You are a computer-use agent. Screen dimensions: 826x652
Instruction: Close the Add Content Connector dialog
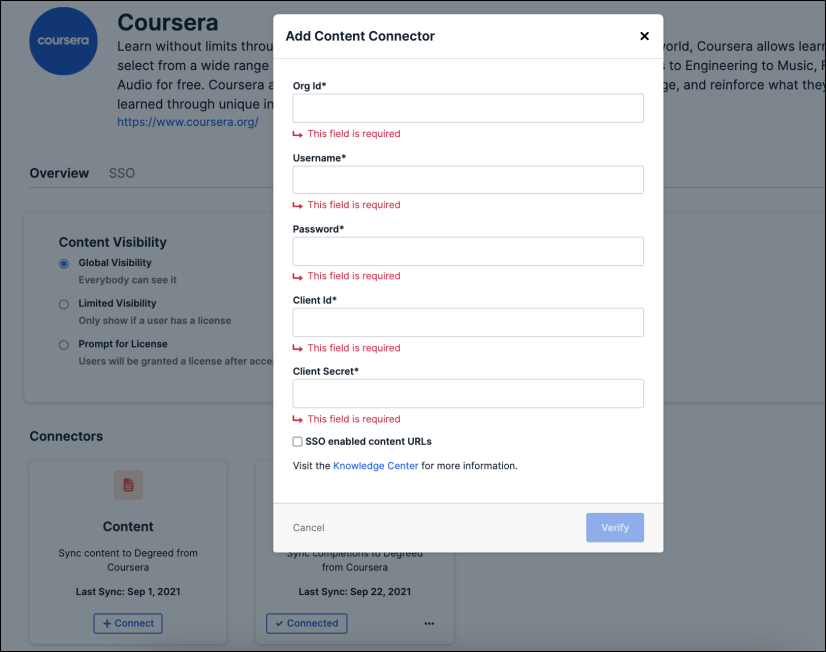(644, 36)
